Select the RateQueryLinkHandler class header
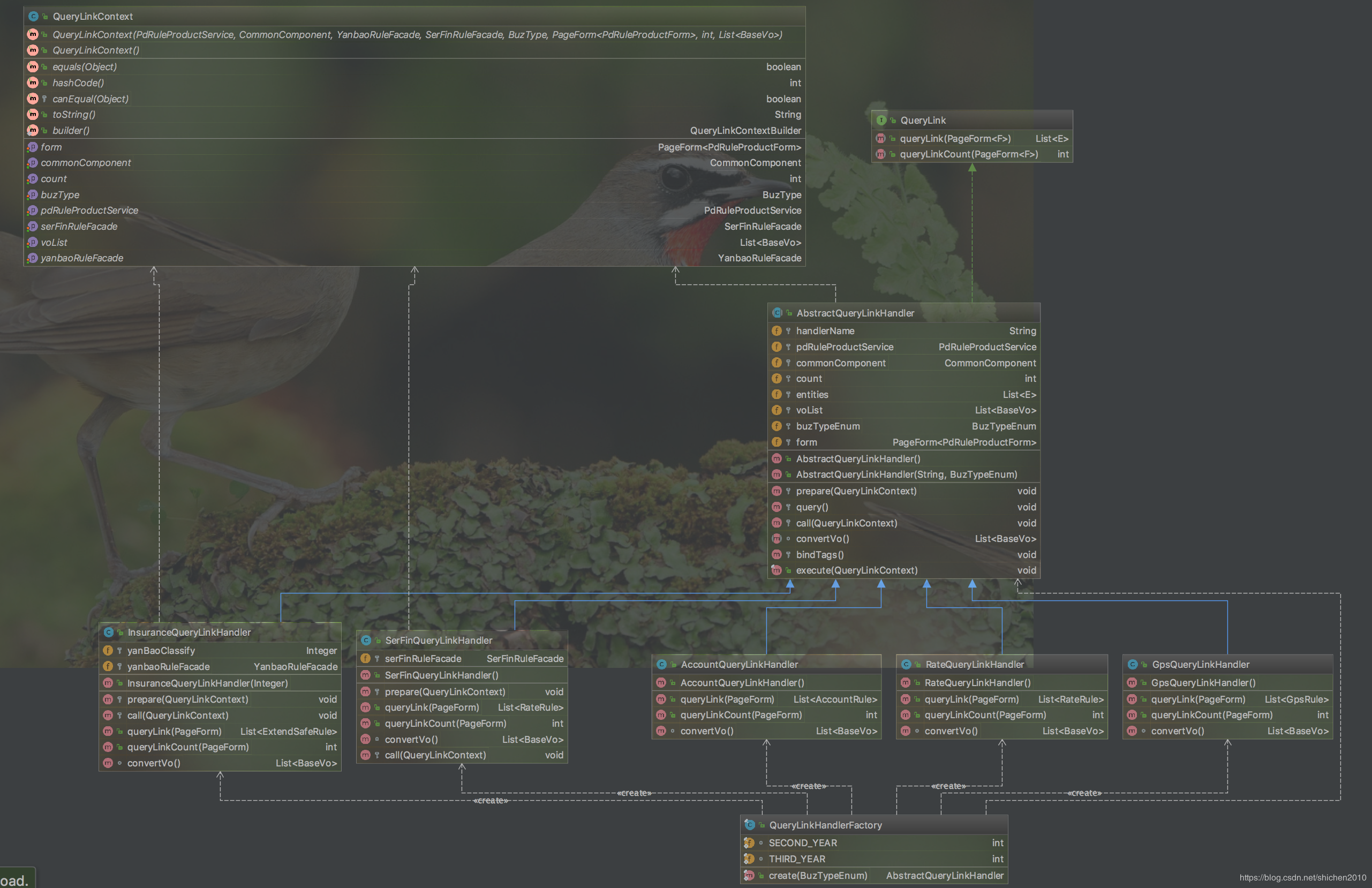This screenshot has width=1372, height=888. coord(974,664)
